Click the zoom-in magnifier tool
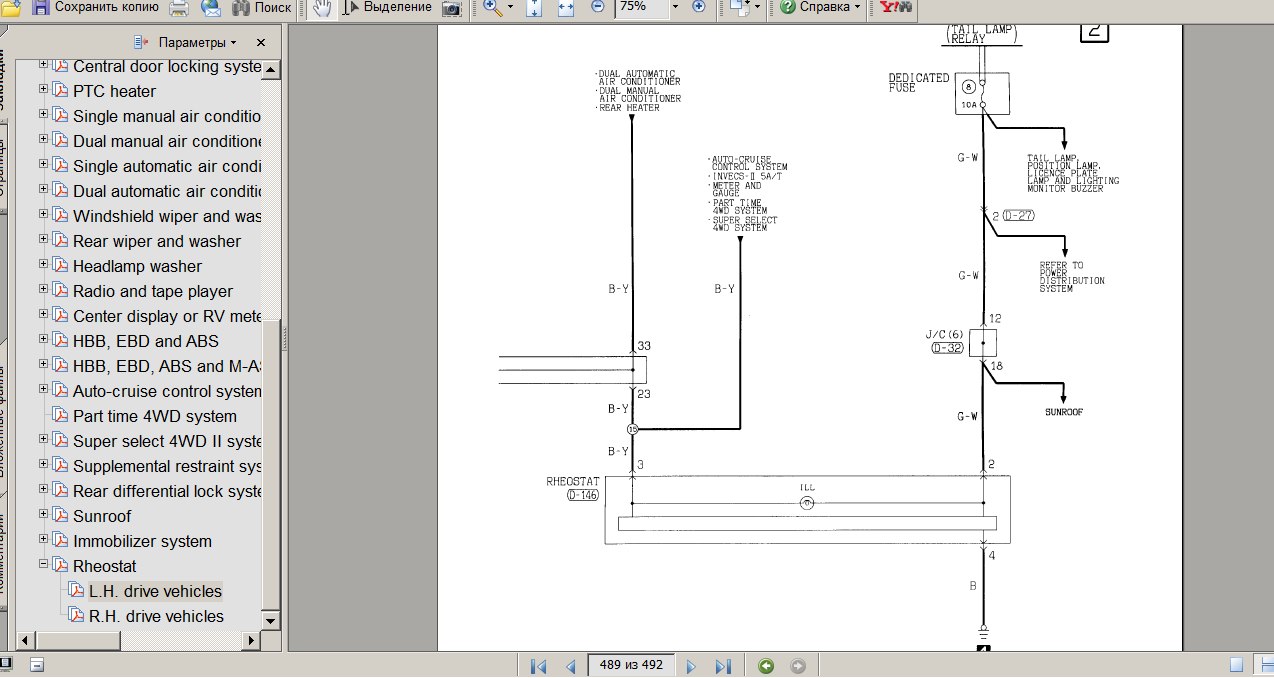 click(492, 7)
